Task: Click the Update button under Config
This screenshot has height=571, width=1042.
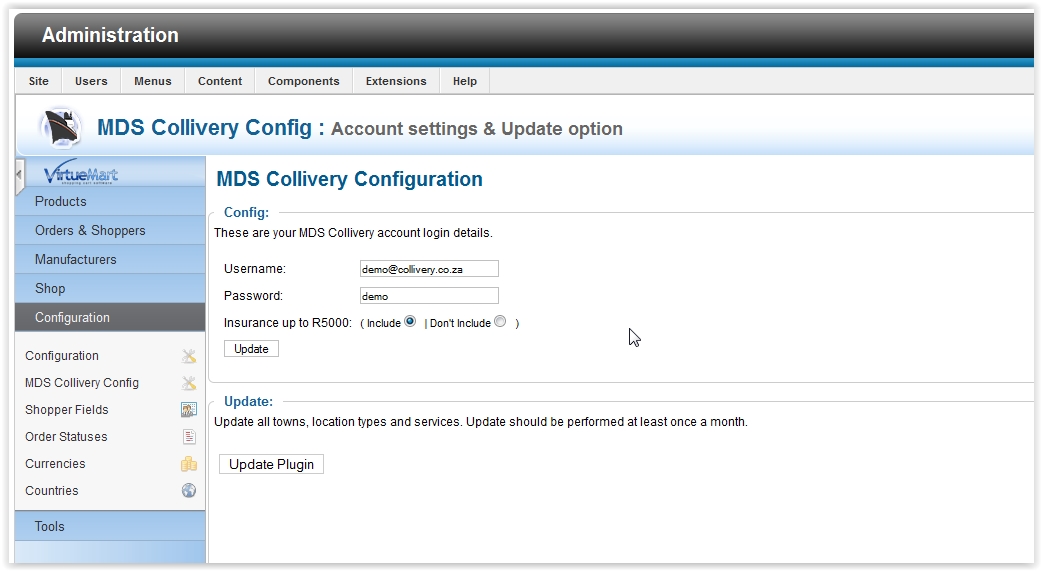Action: (251, 349)
